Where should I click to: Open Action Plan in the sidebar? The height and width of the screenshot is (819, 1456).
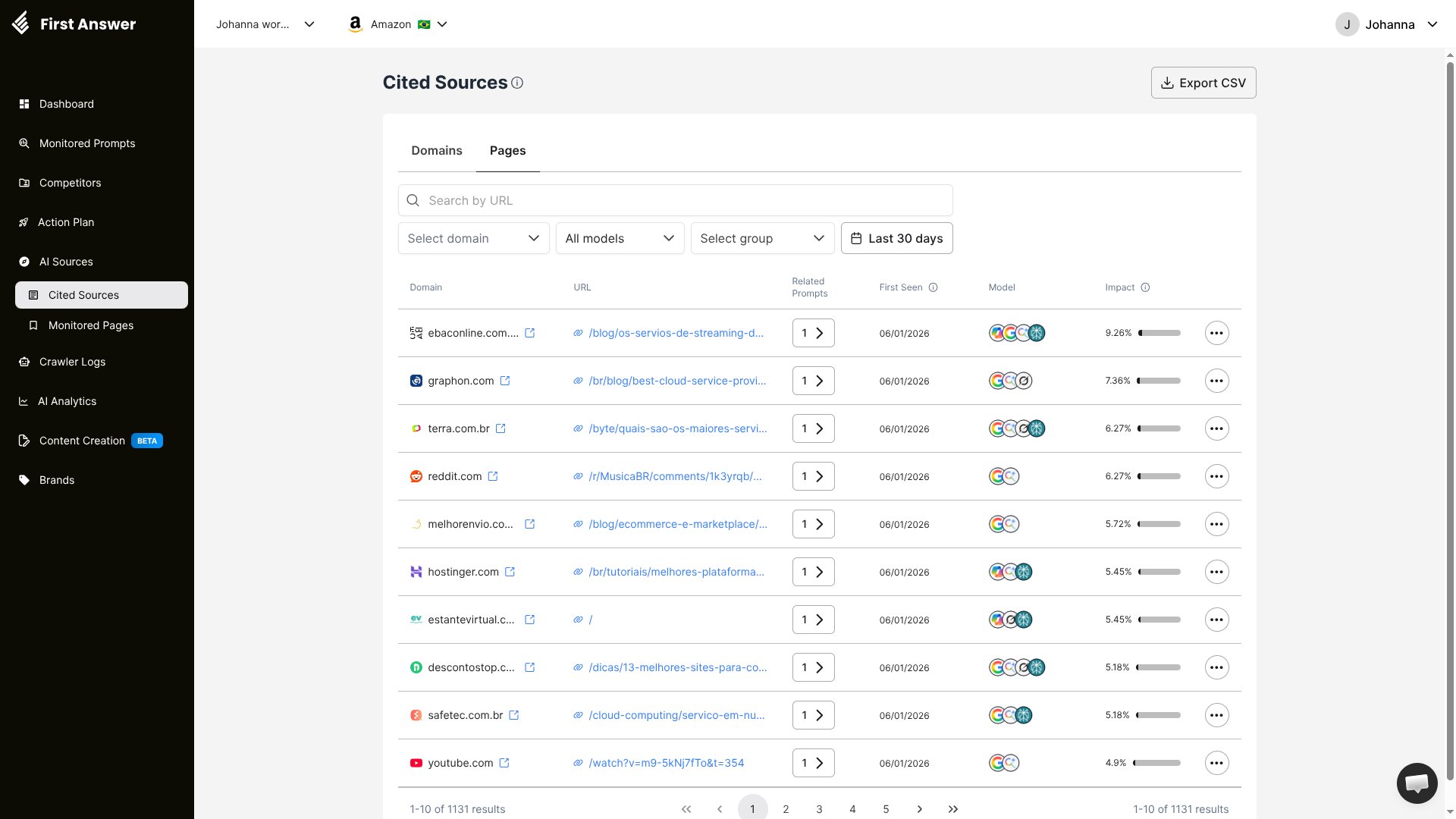coord(66,222)
